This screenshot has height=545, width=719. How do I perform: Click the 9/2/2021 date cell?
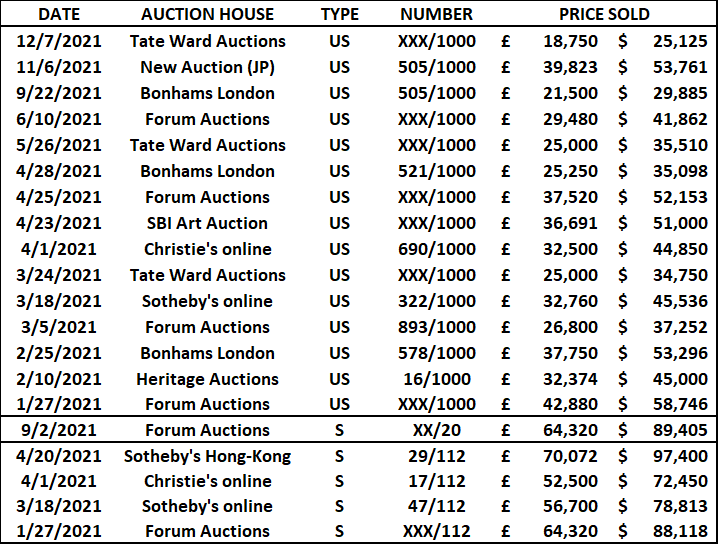(x=59, y=430)
